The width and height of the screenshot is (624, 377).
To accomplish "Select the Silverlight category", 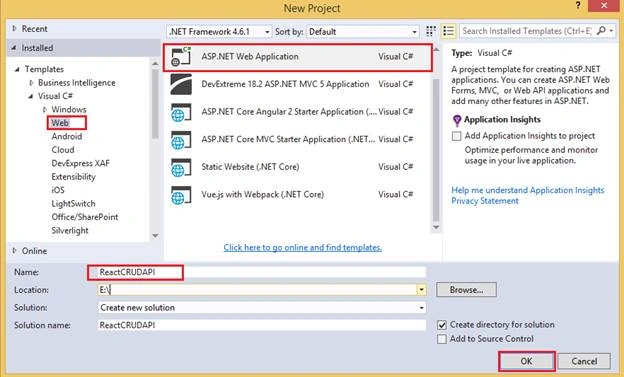I will [x=70, y=230].
